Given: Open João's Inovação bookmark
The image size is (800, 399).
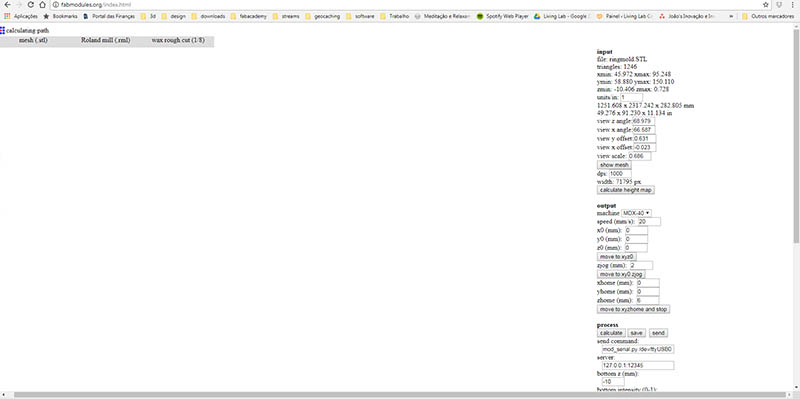Looking at the screenshot, I should (x=688, y=16).
